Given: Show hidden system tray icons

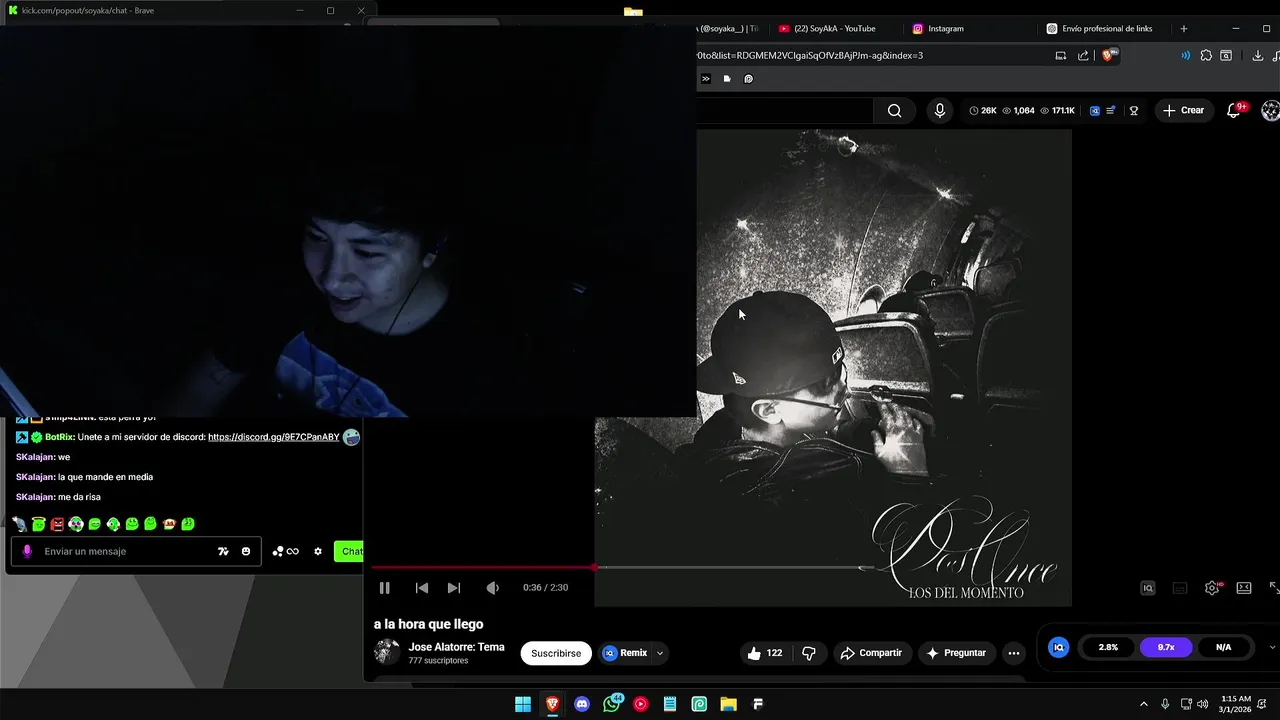Looking at the screenshot, I should 1144,704.
